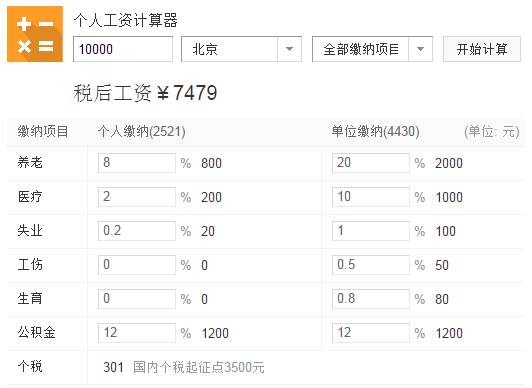Click the 个税 row label
Viewport: 532px width, 388px height.
pyautogui.click(x=30, y=367)
